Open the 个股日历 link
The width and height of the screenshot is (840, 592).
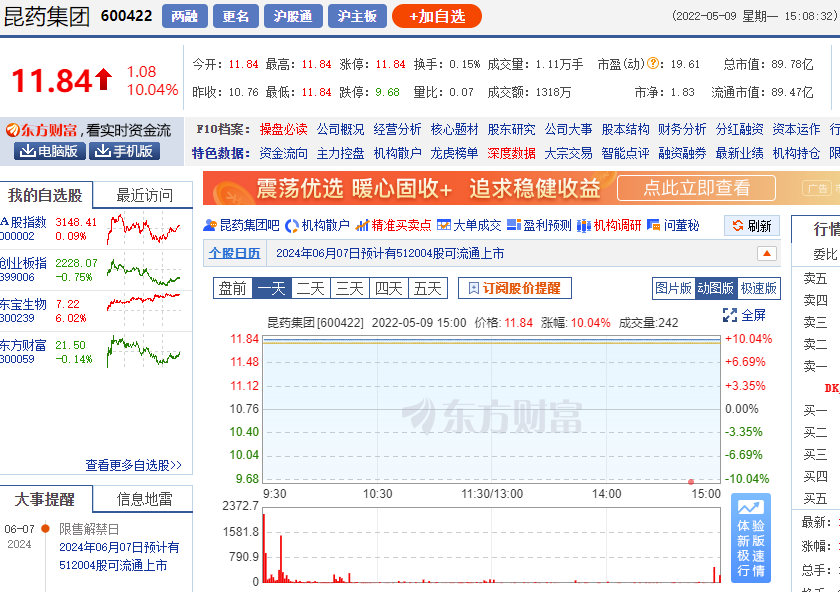(x=235, y=253)
